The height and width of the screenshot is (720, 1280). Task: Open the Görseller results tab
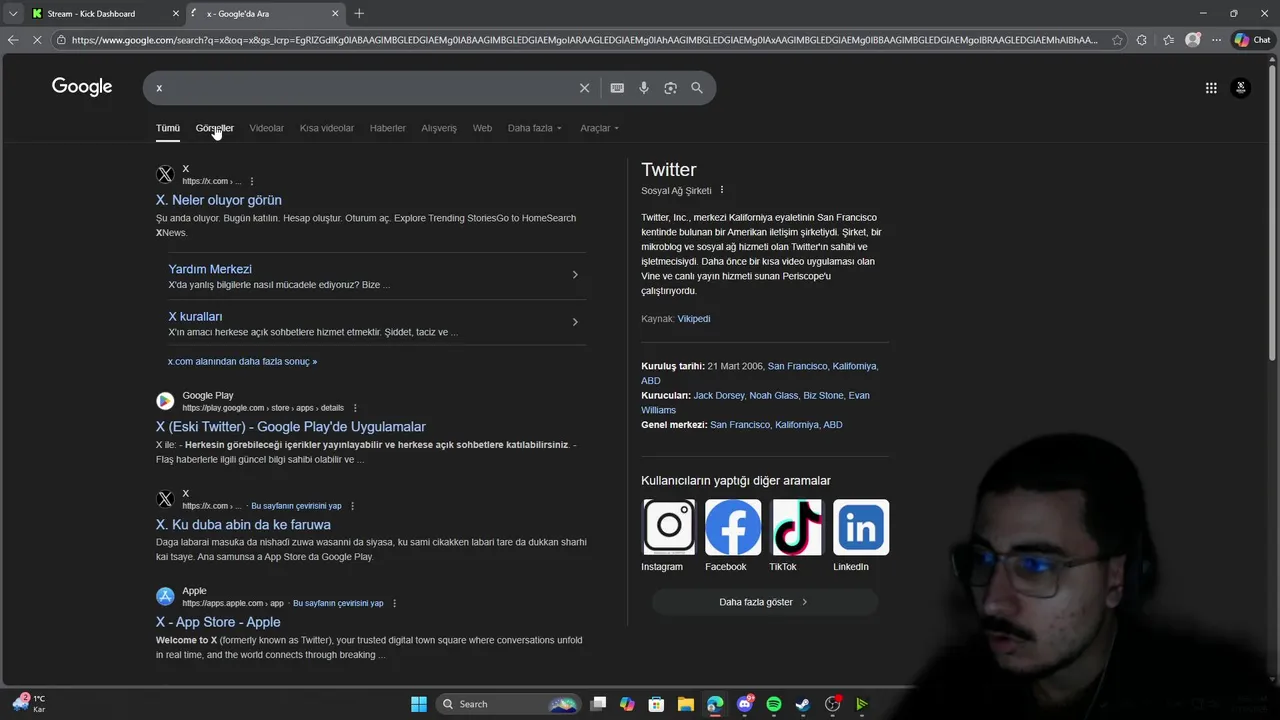214,128
